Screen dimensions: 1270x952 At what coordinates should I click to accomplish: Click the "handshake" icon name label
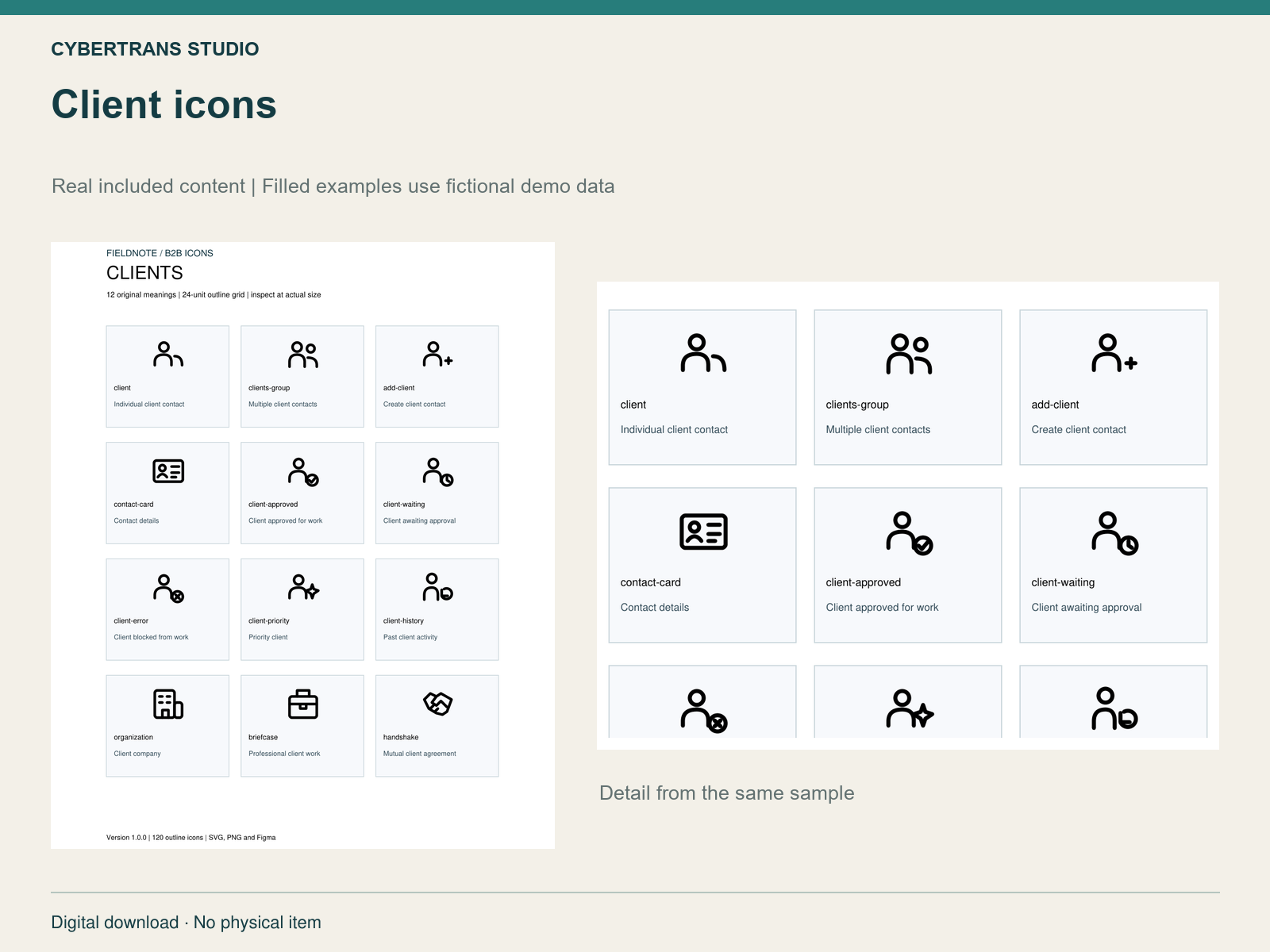(x=401, y=737)
